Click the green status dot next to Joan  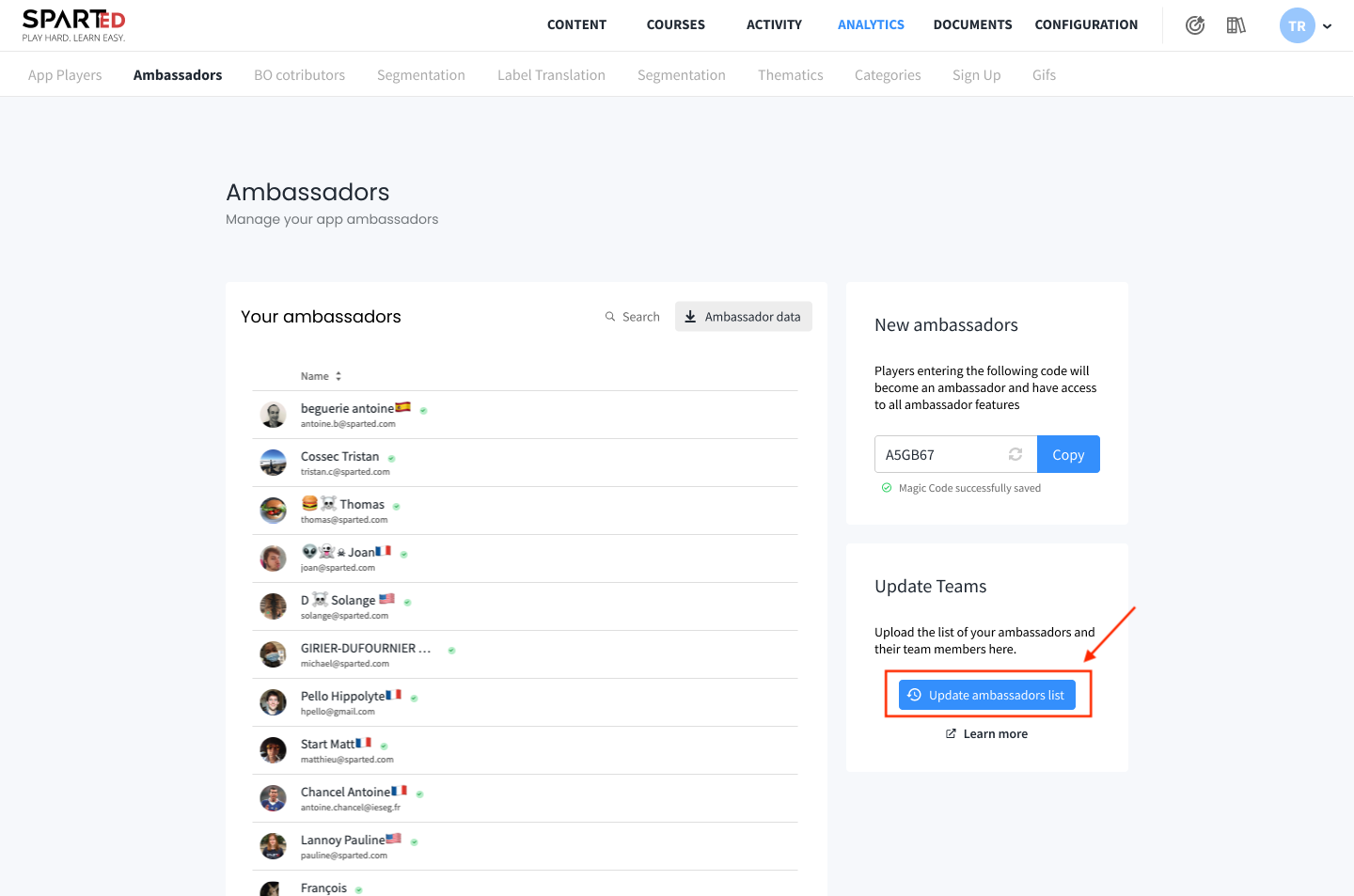point(403,555)
